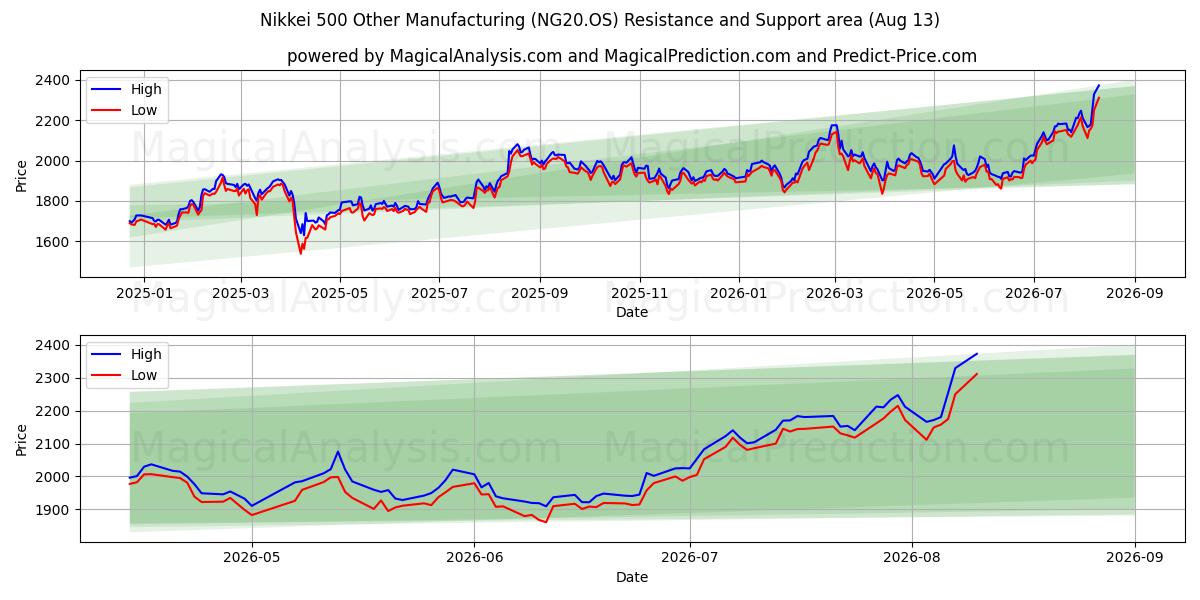Click the '2025-01' x-axis label in the top chart
Screen dimensions: 1200x600
[x=144, y=293]
